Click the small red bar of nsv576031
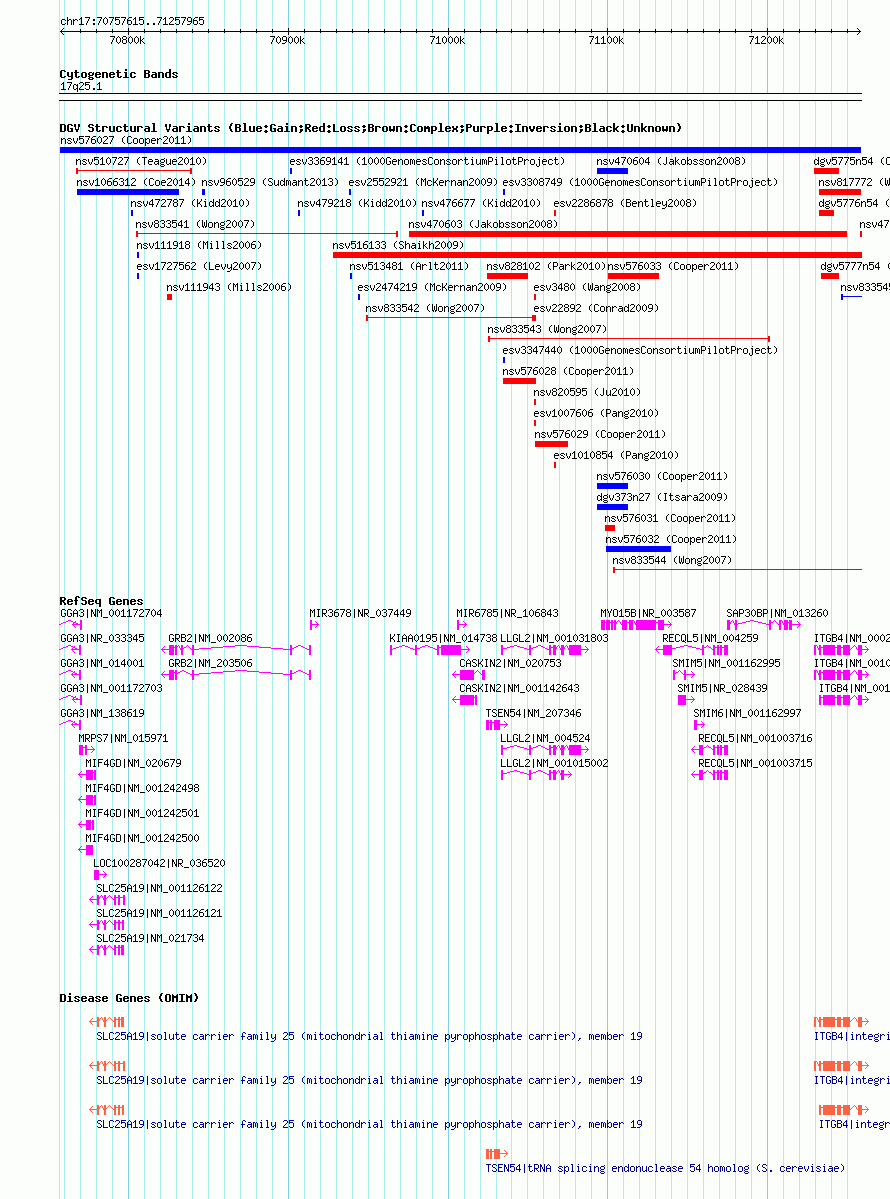This screenshot has width=890, height=1199. (x=609, y=528)
